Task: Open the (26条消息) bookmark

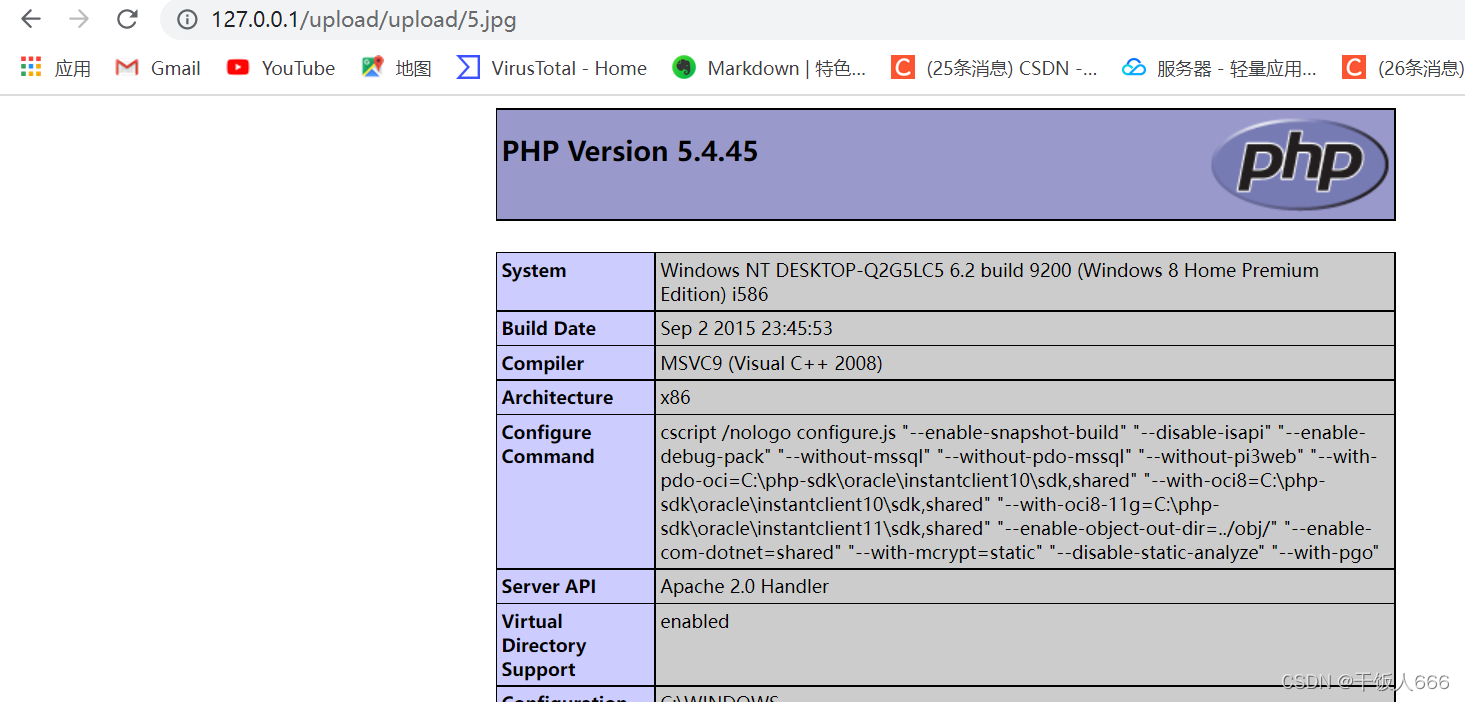Action: tap(1404, 68)
